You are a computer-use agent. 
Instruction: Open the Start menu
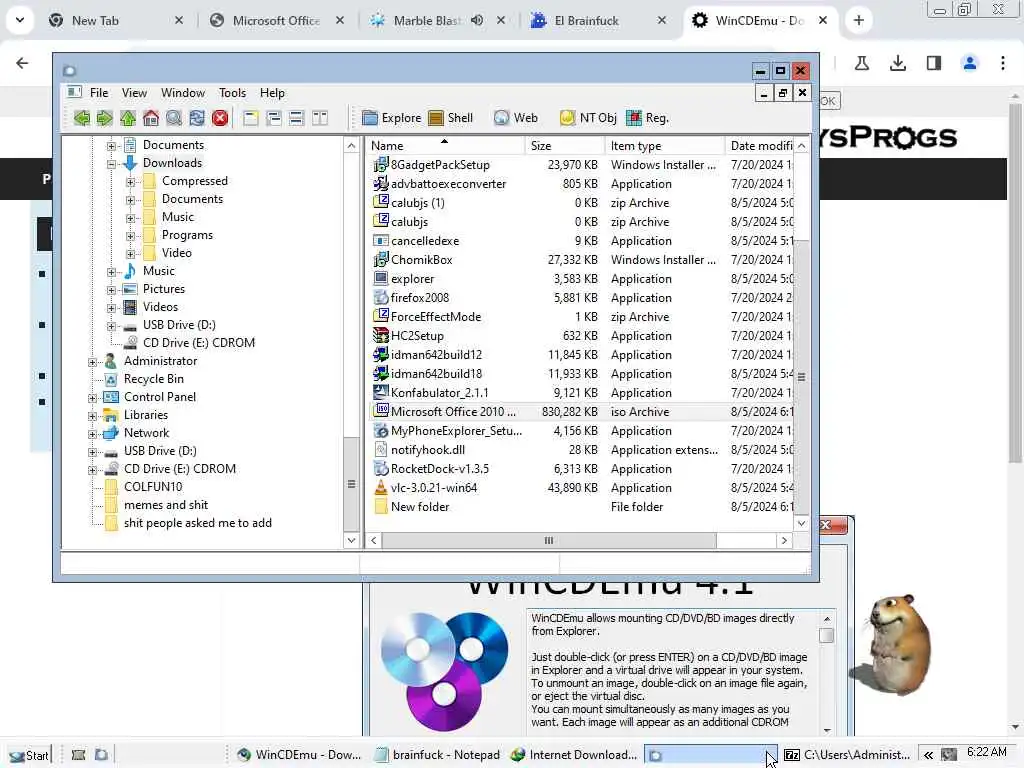click(29, 755)
